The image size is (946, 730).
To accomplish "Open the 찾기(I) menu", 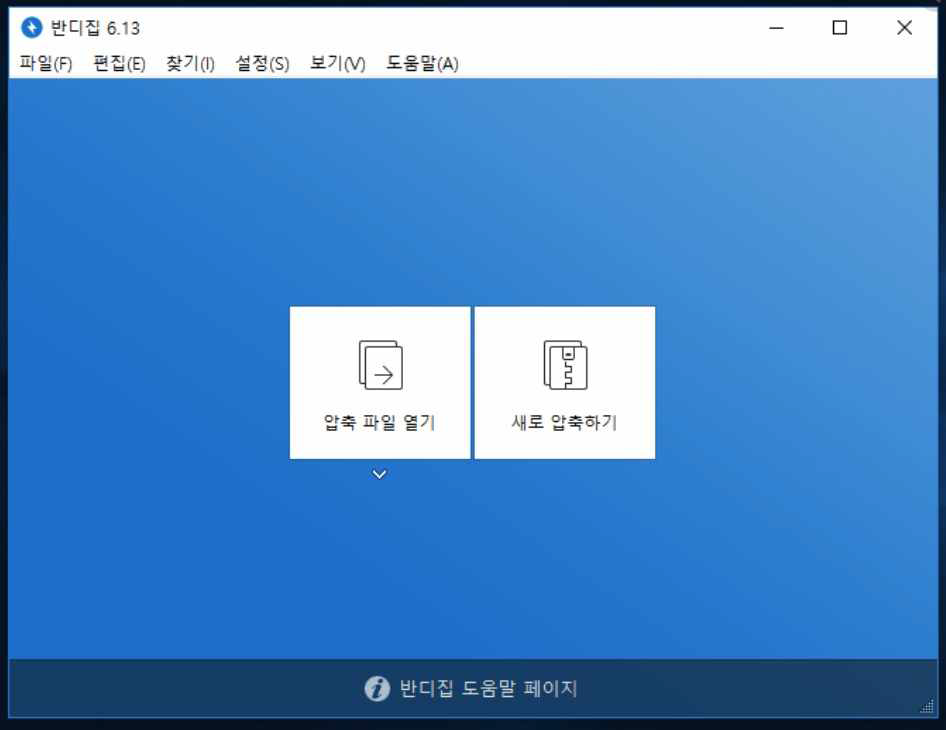I will pos(190,63).
